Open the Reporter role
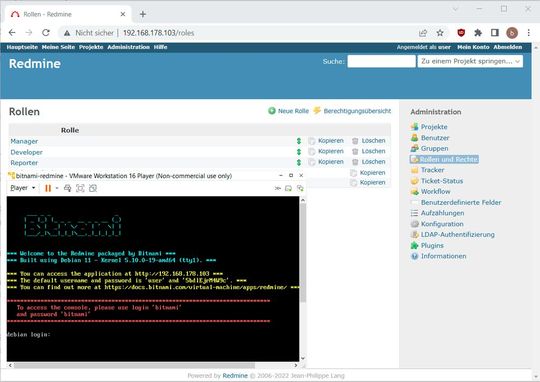Screen dimensions: 540x382 (24, 163)
